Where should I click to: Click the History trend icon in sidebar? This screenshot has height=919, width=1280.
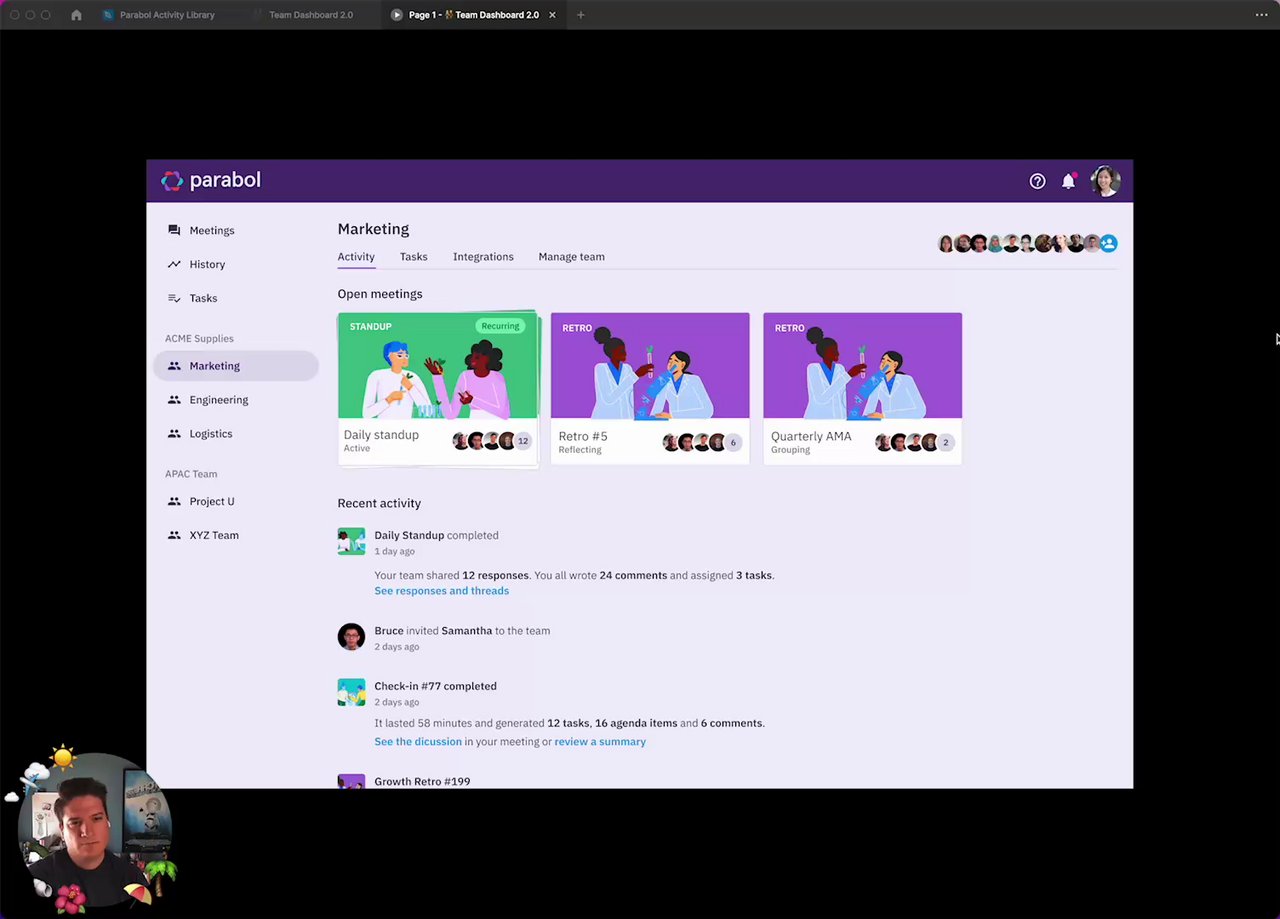click(x=174, y=264)
